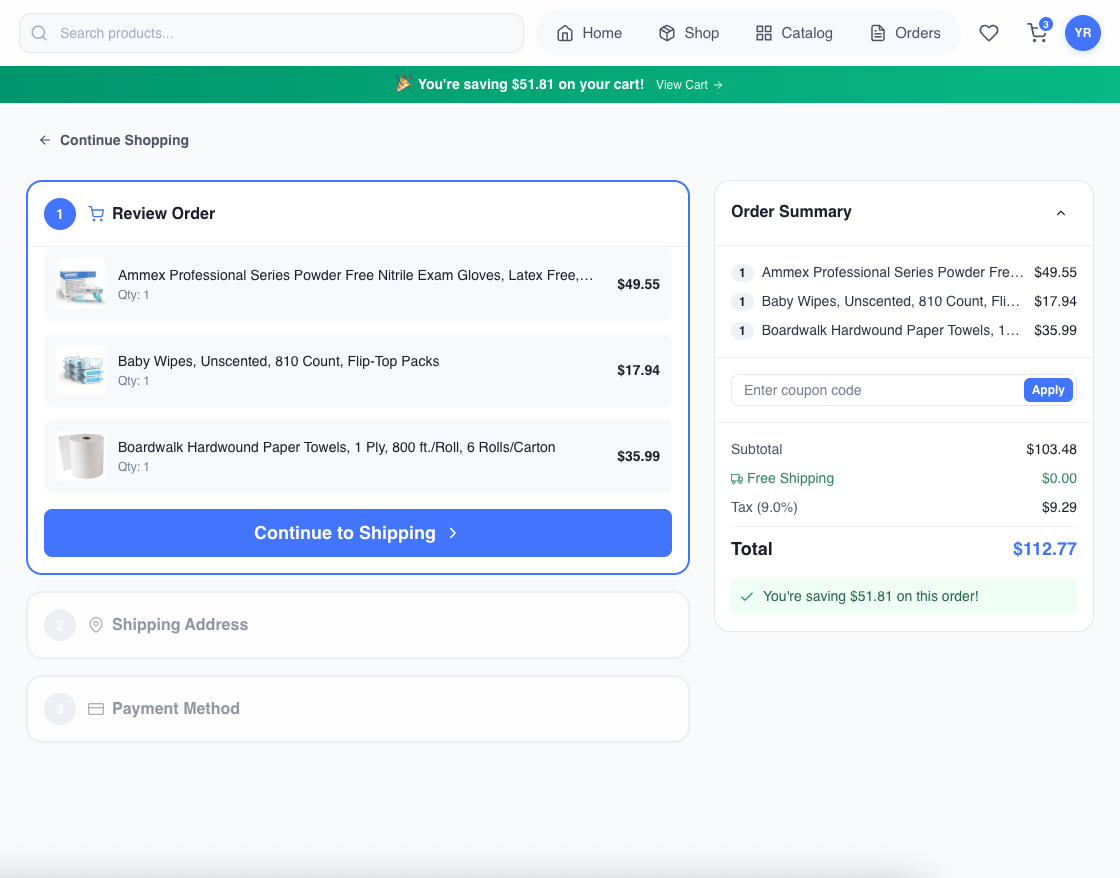Follow the View Cart link in the banner

click(x=688, y=85)
